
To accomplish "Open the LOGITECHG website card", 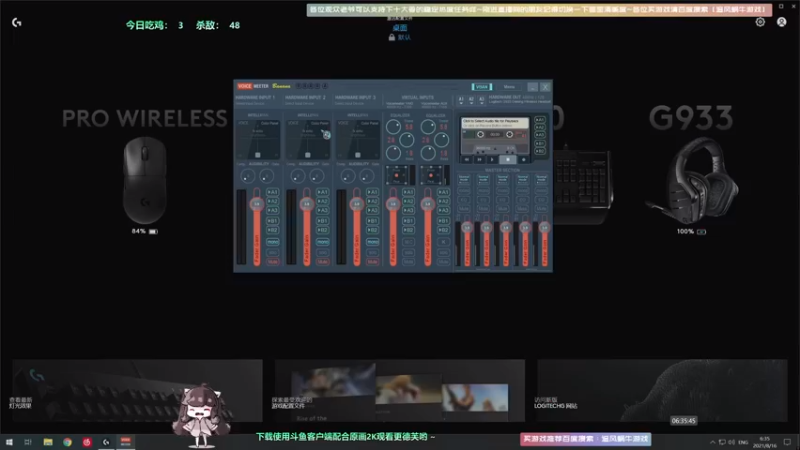I will [662, 390].
